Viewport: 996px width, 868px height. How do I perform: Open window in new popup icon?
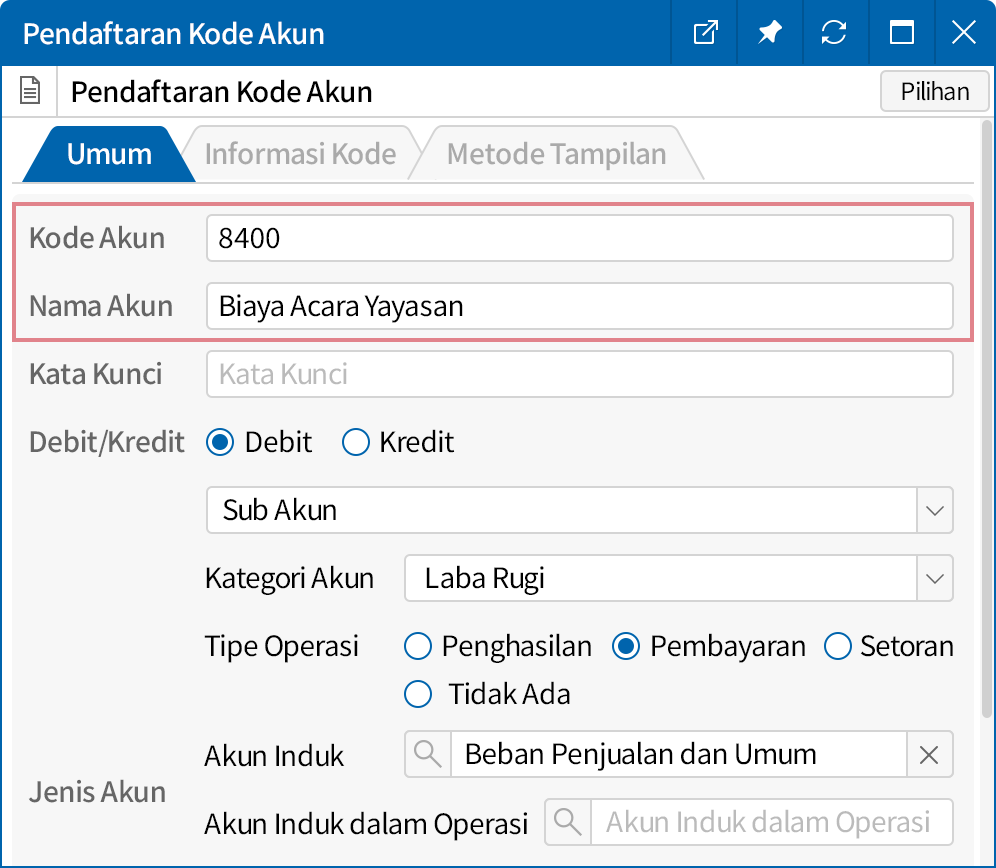[705, 33]
